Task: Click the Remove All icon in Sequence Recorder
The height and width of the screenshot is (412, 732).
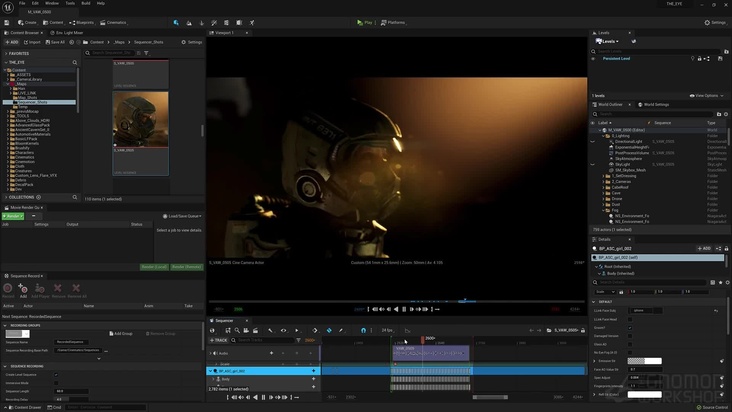Action: click(74, 288)
